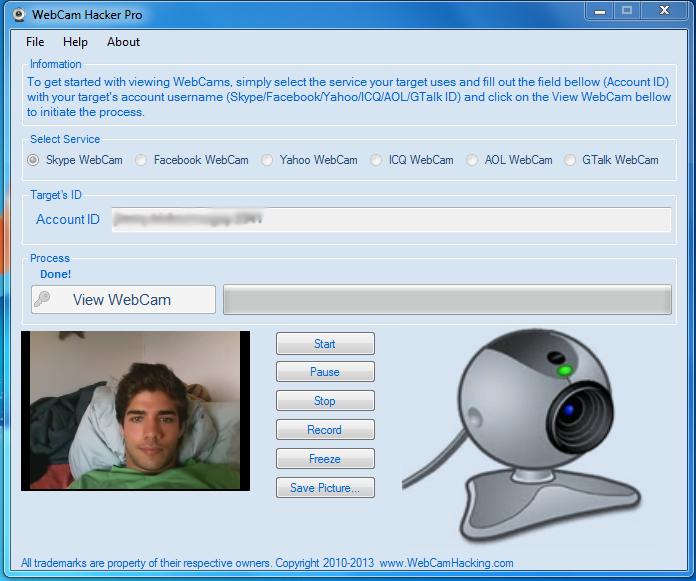This screenshot has width=696, height=581.
Task: Click the Save Picture... button
Action: pos(325,487)
